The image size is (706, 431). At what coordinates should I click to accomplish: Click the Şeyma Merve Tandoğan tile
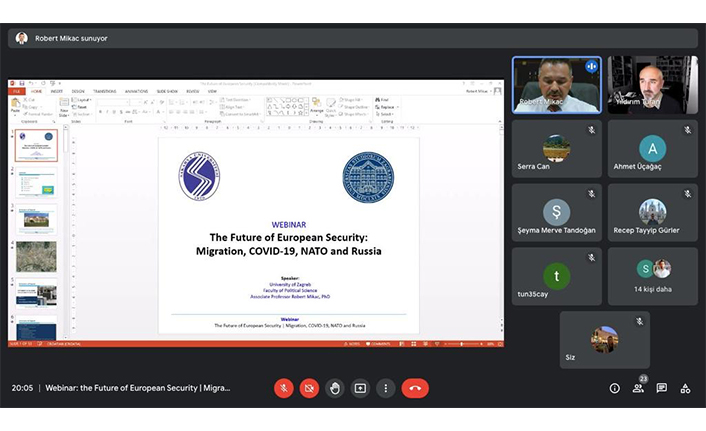(x=556, y=212)
